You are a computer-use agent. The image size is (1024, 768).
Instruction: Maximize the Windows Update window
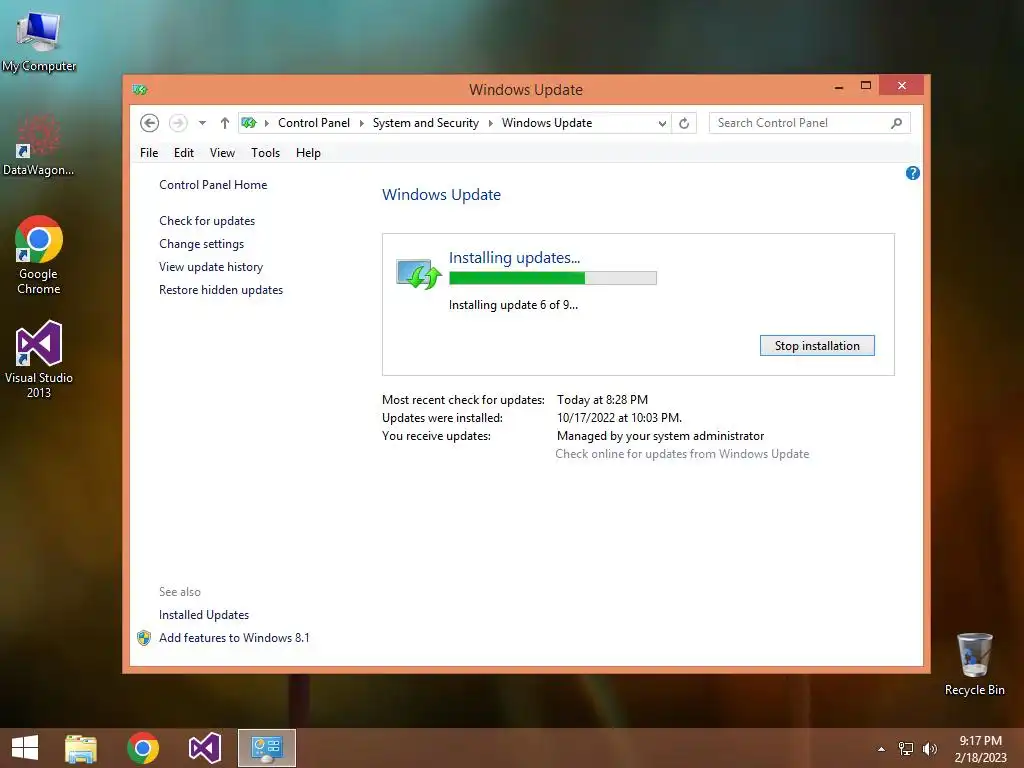click(866, 86)
